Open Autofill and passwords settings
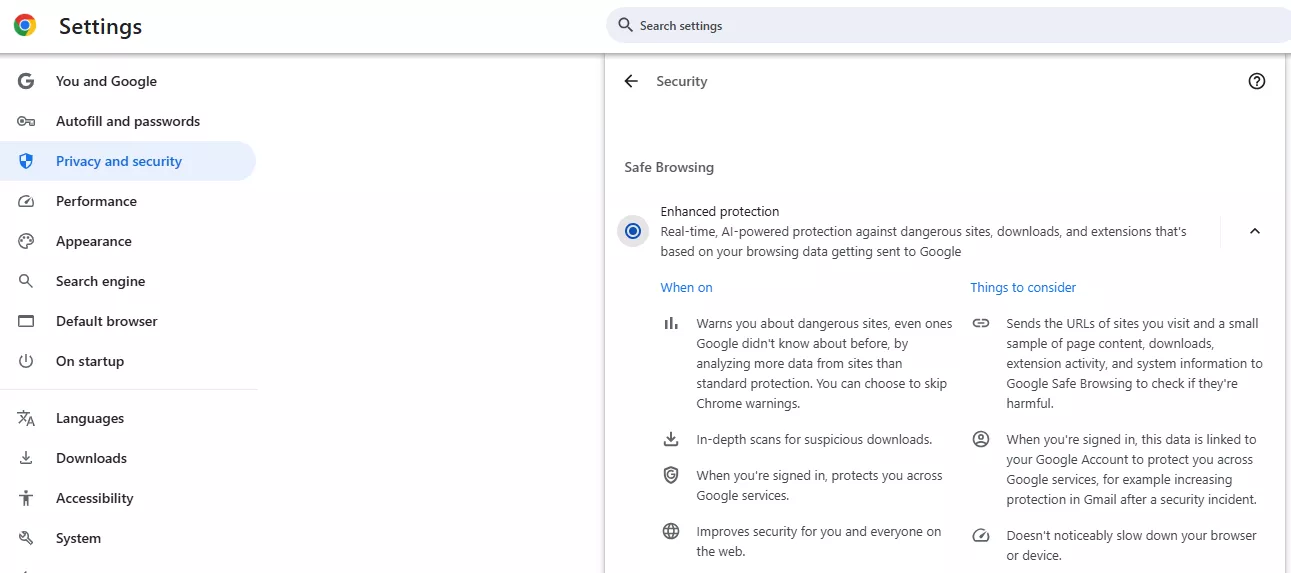Image resolution: width=1291 pixels, height=573 pixels. [x=128, y=121]
